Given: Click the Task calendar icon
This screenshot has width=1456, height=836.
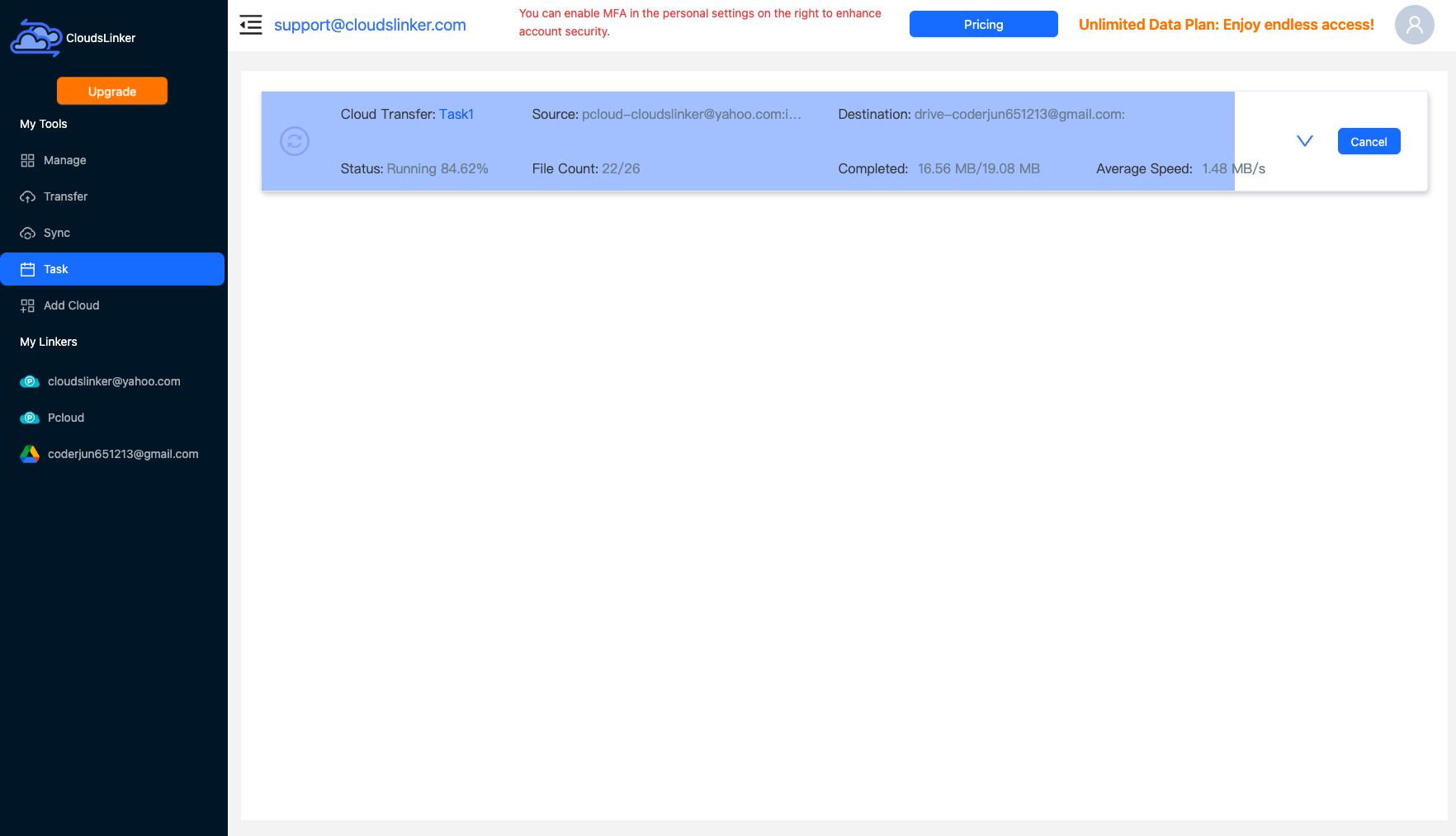Looking at the screenshot, I should point(27,269).
